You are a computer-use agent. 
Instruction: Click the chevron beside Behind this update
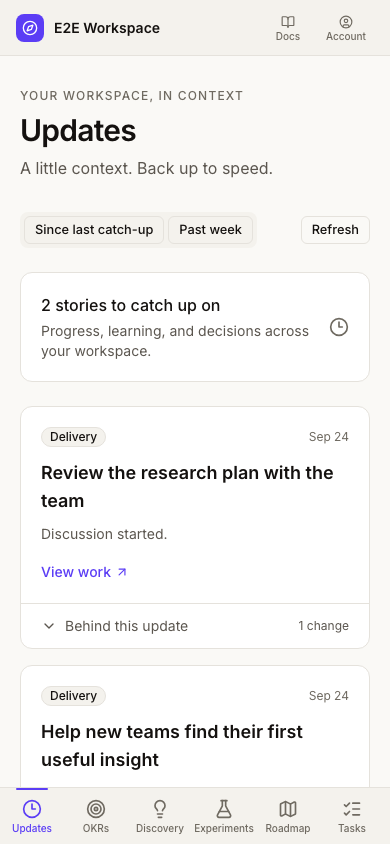coord(49,626)
